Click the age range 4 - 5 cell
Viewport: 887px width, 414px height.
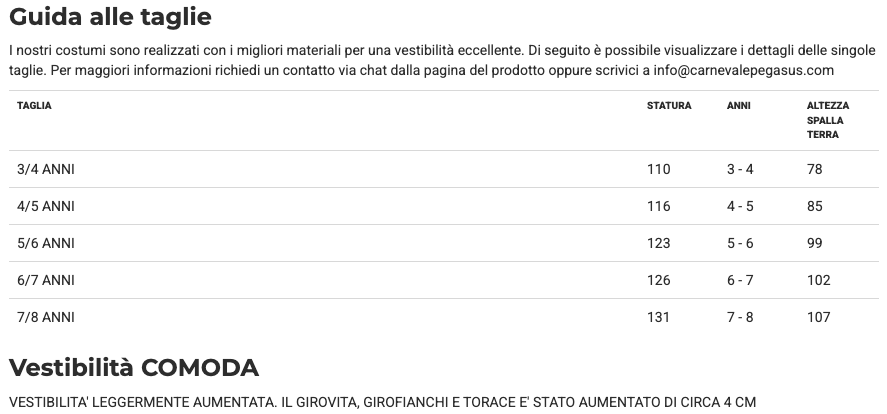[740, 206]
